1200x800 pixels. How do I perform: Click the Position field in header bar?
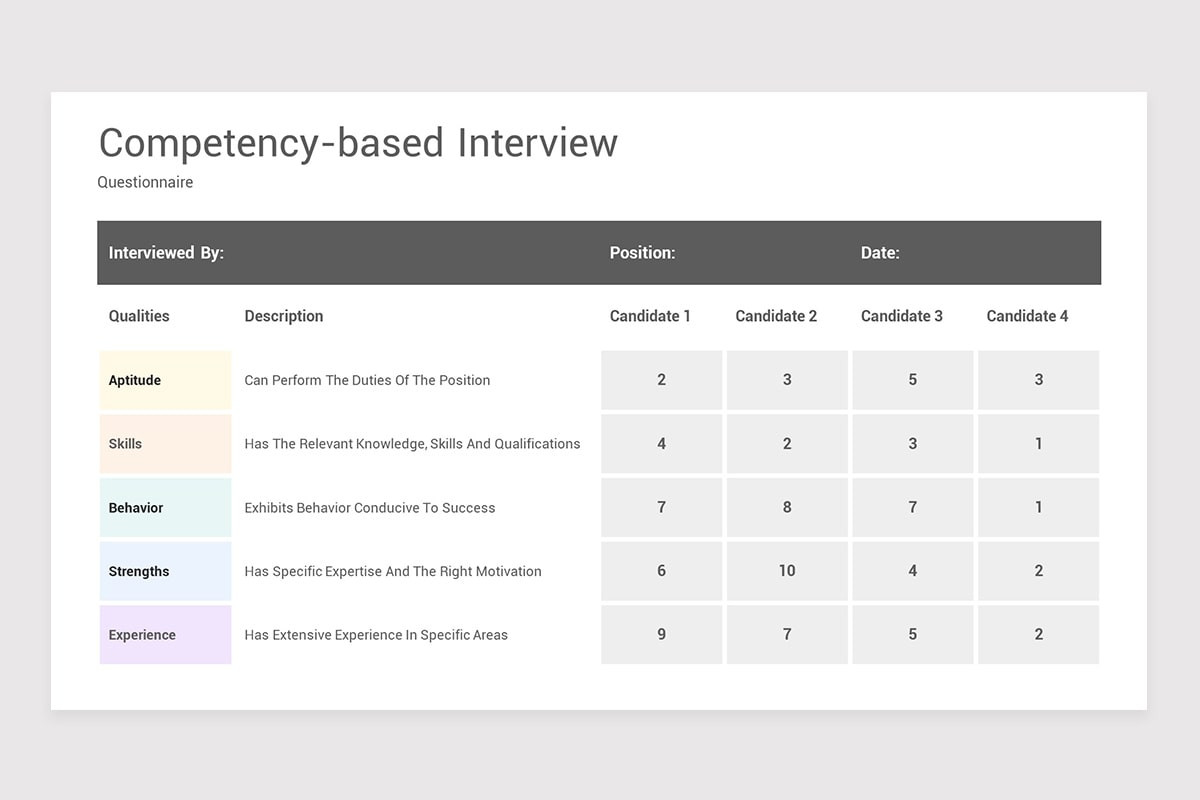(x=643, y=253)
